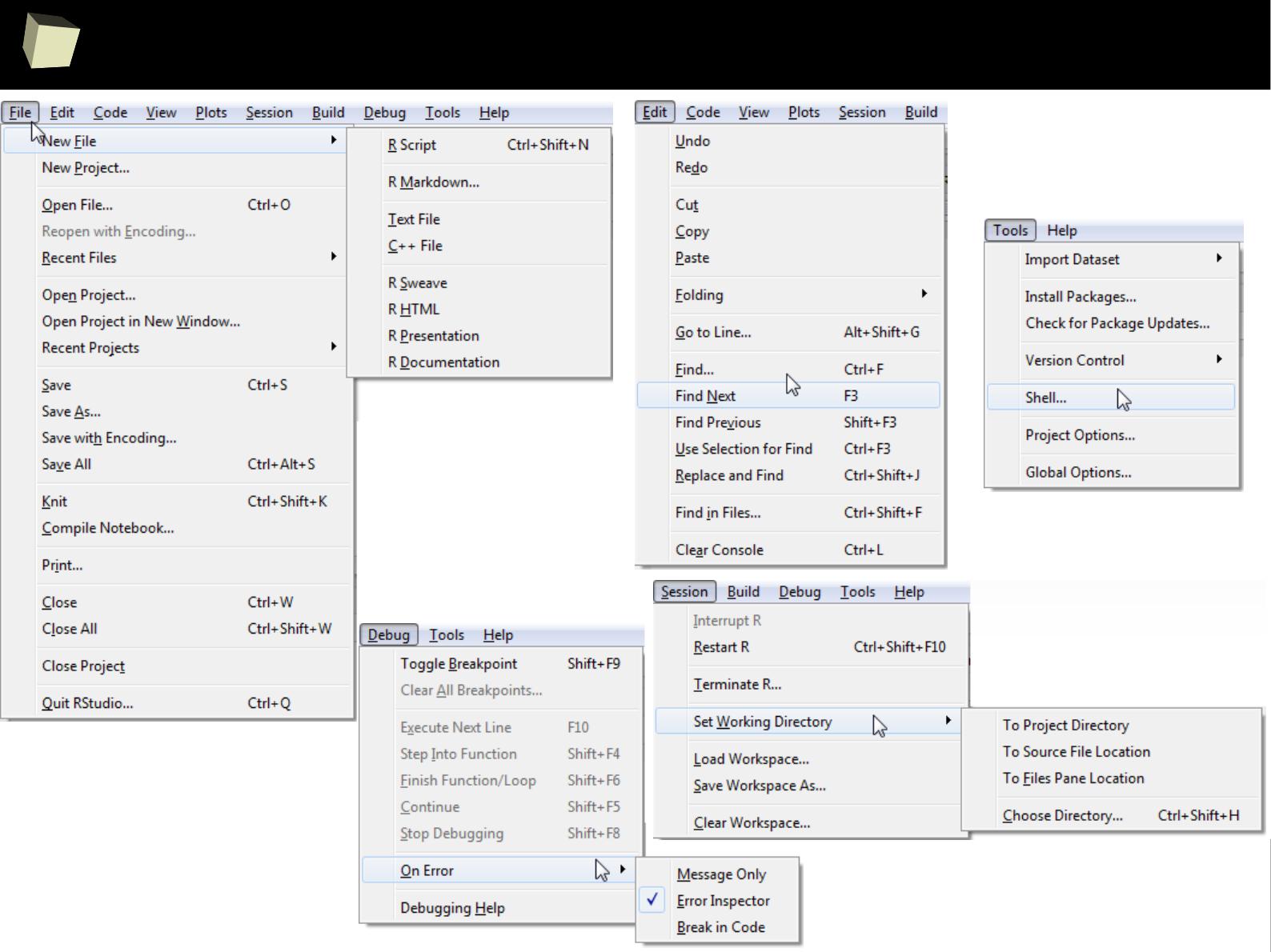Choose Paste in the Edit menu
Image resolution: width=1271 pixels, height=952 pixels.
(x=692, y=258)
